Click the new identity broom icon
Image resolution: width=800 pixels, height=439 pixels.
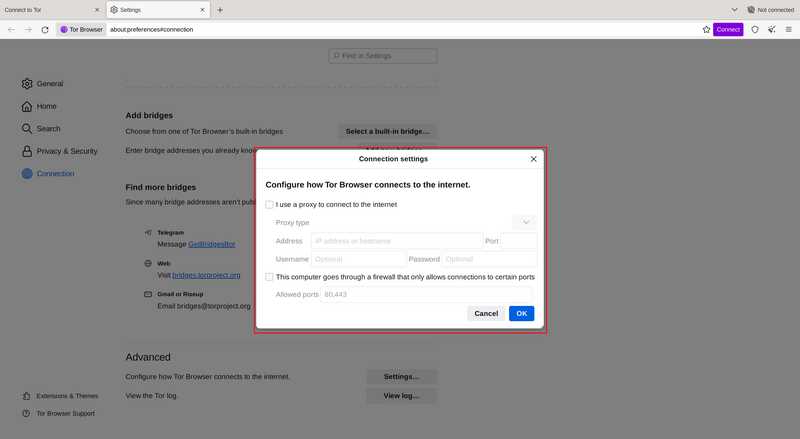772,30
